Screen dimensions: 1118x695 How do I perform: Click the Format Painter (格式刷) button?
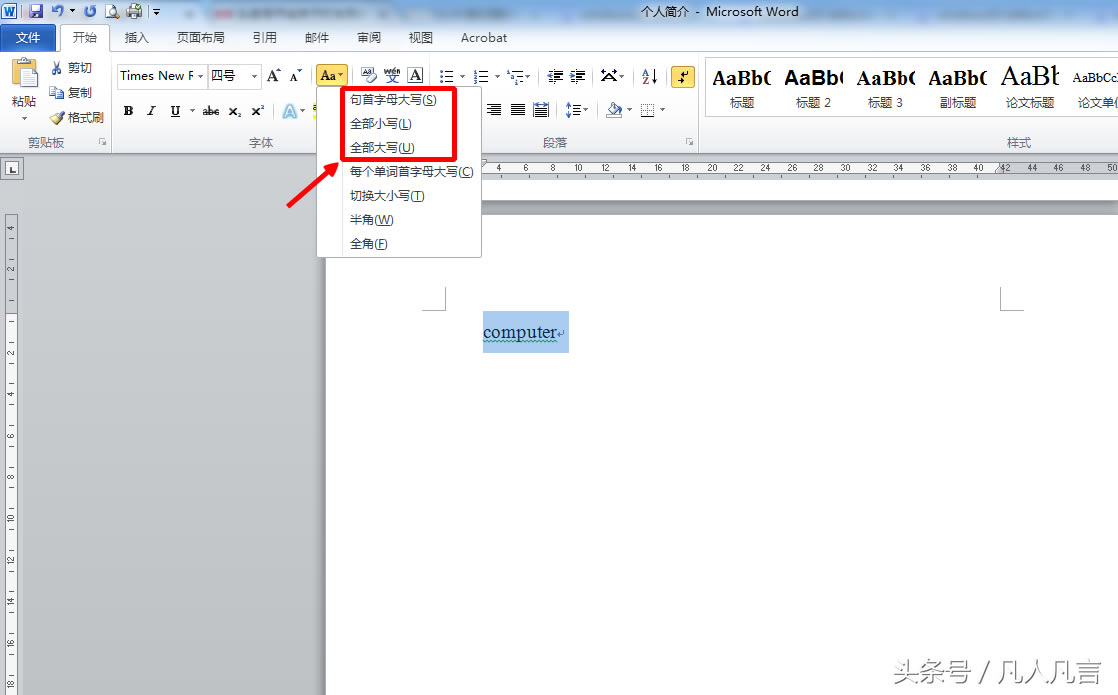(77, 117)
